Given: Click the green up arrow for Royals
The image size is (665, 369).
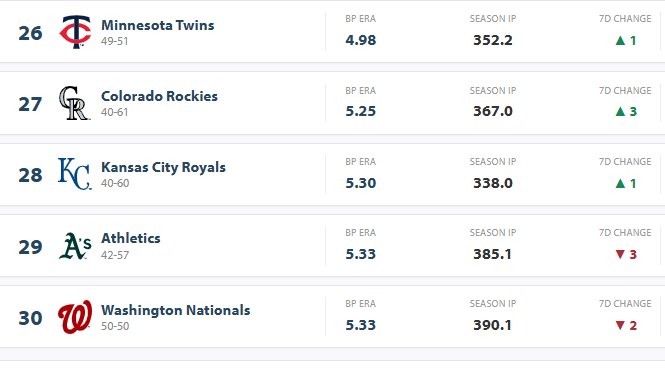Looking at the screenshot, I should coord(620,183).
